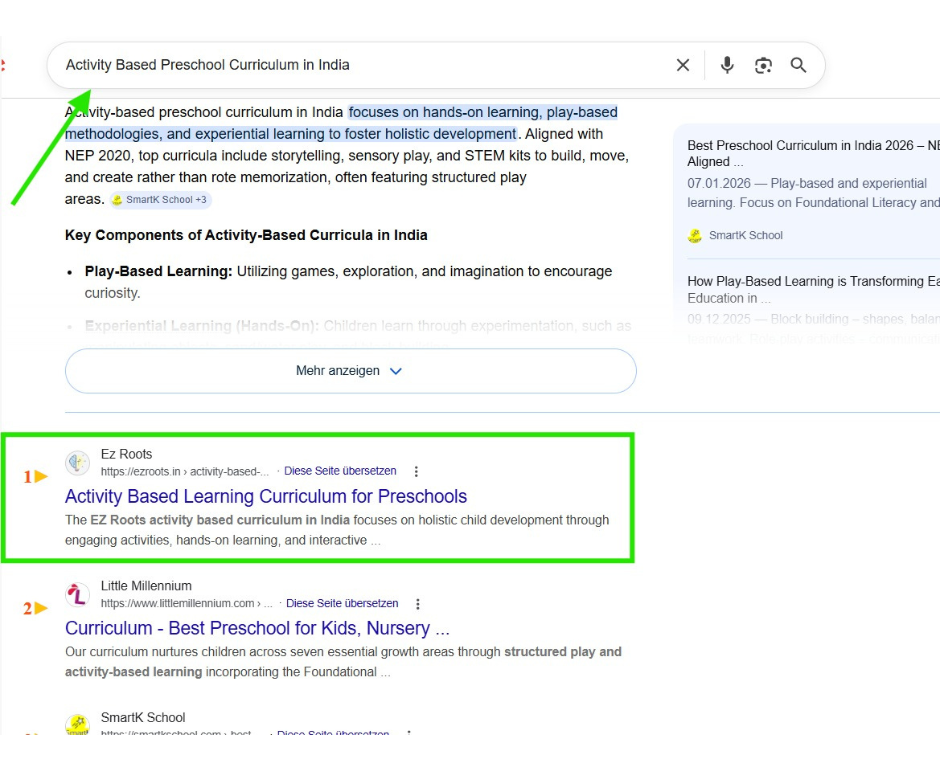Select the Ez Roots site name text

126,454
